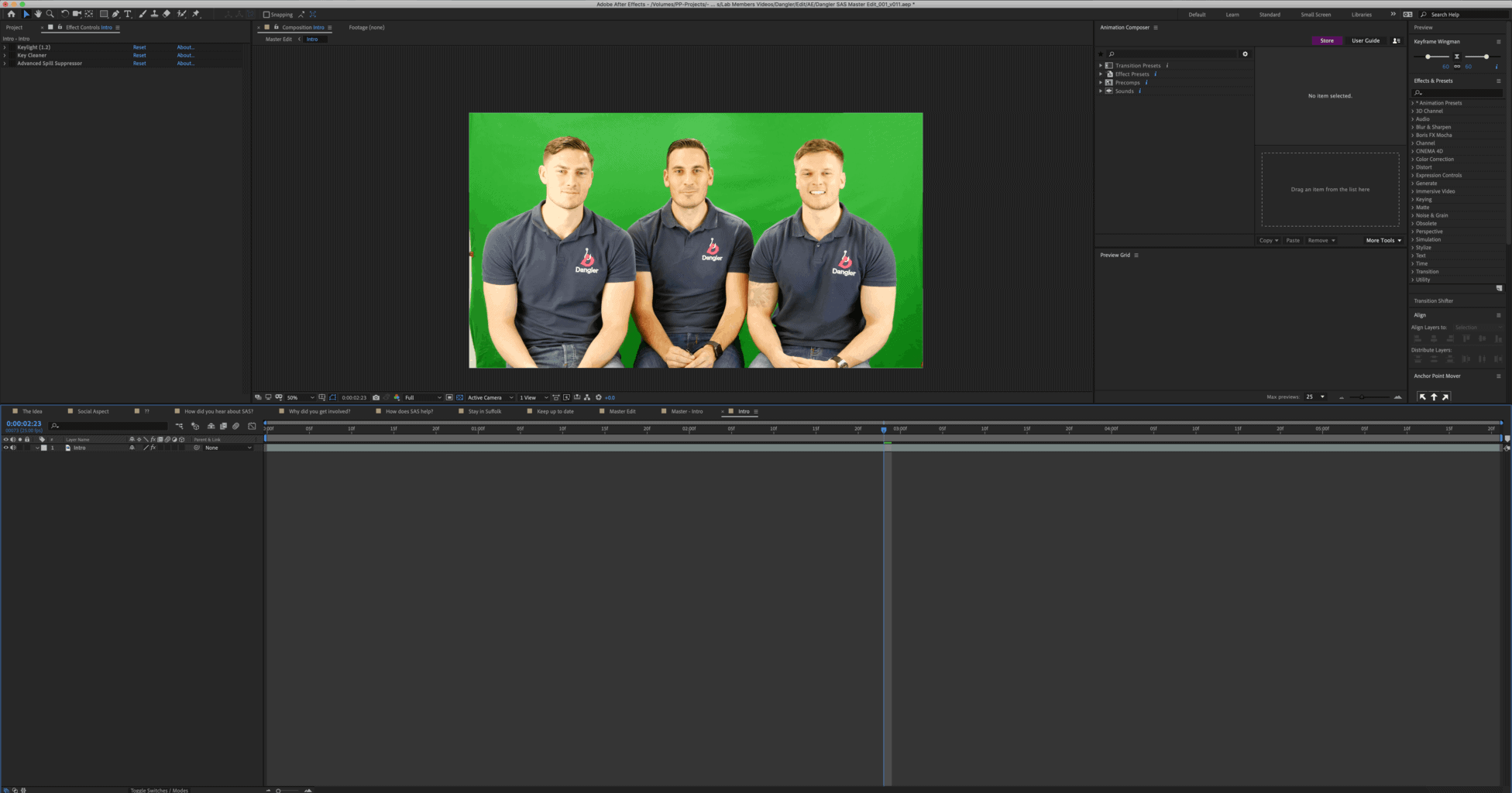Select the Puppet Pin tool
Image resolution: width=1512 pixels, height=793 pixels.
pyautogui.click(x=196, y=14)
